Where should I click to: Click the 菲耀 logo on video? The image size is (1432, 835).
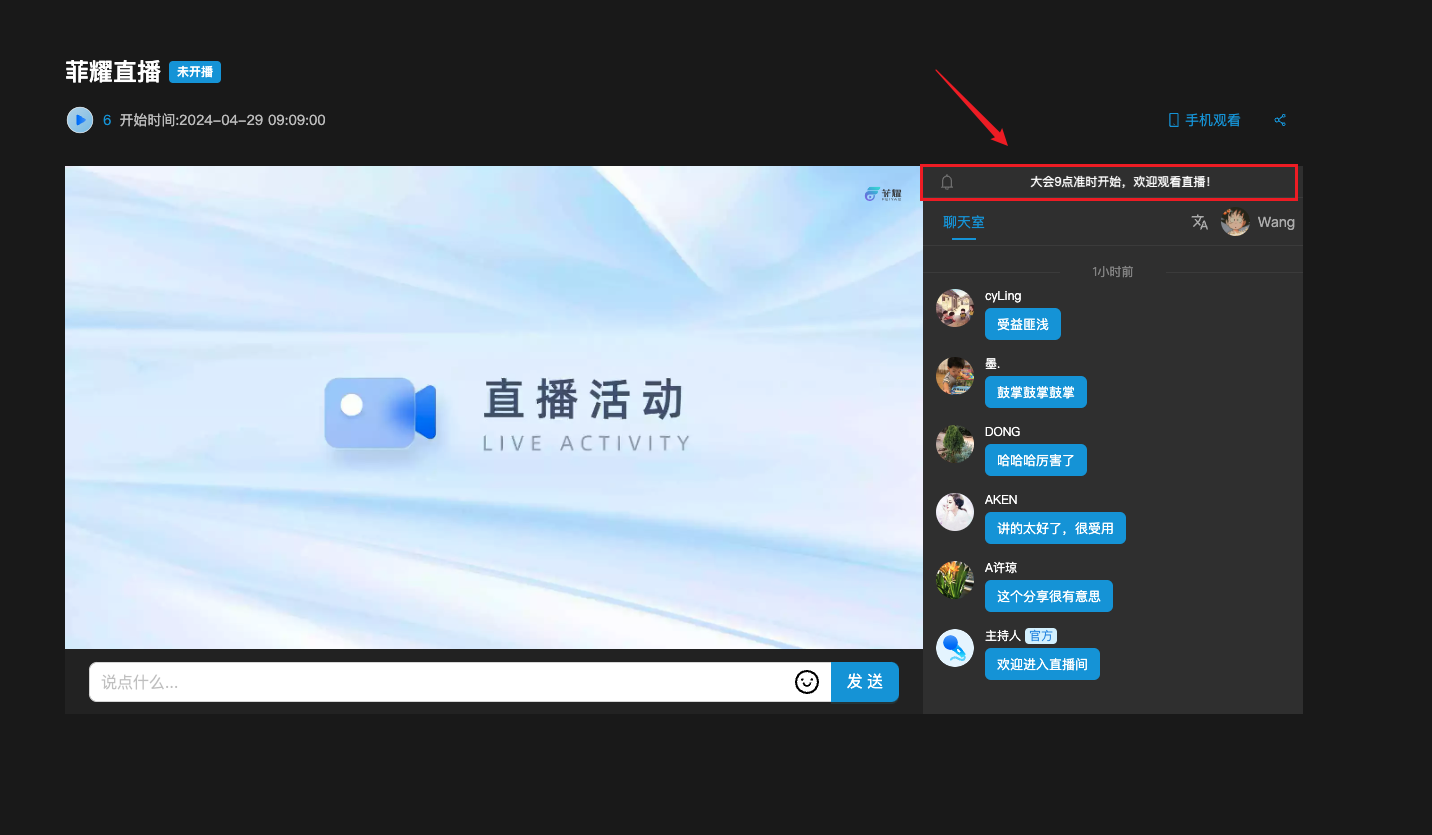click(x=883, y=194)
